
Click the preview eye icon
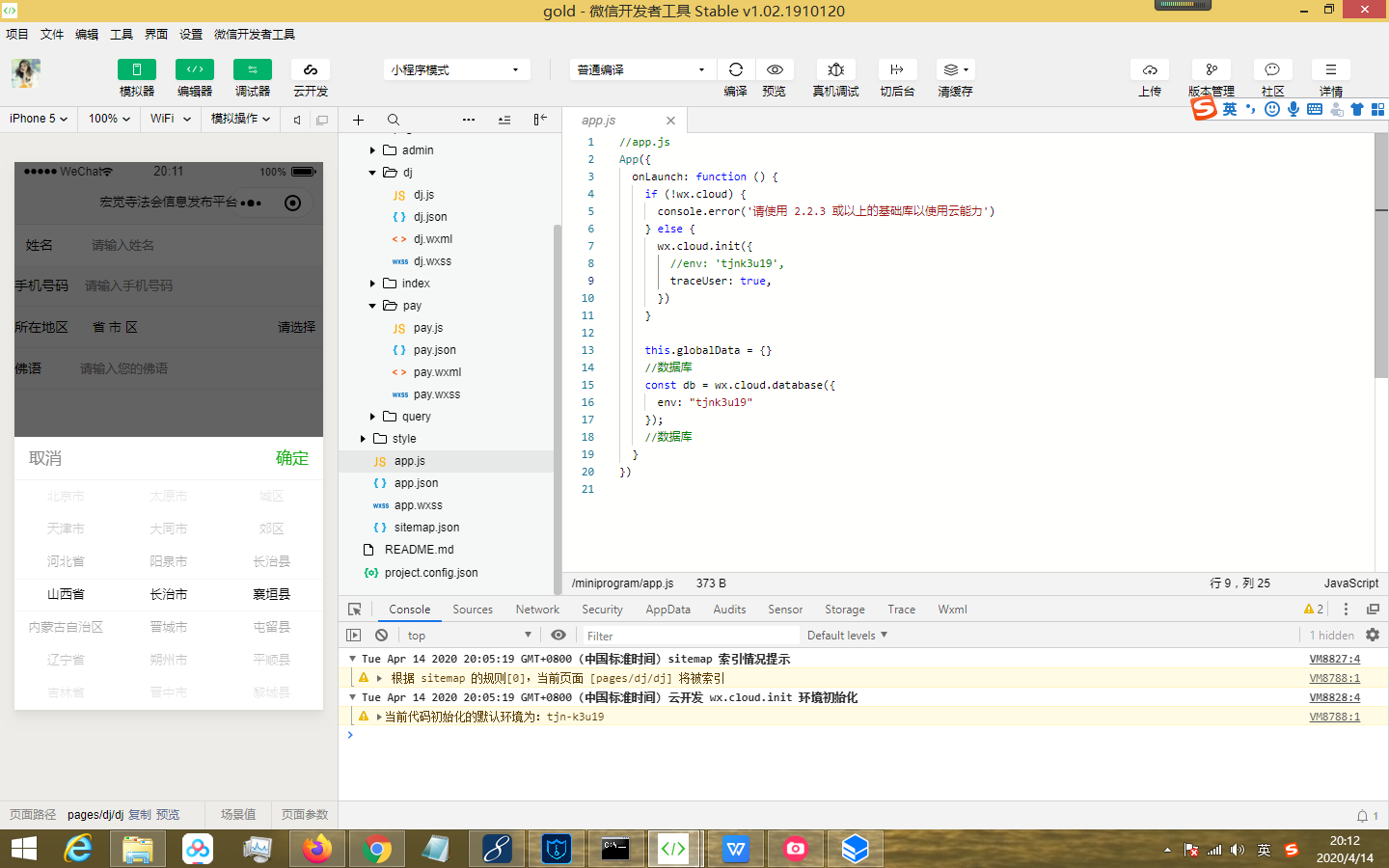tap(775, 69)
